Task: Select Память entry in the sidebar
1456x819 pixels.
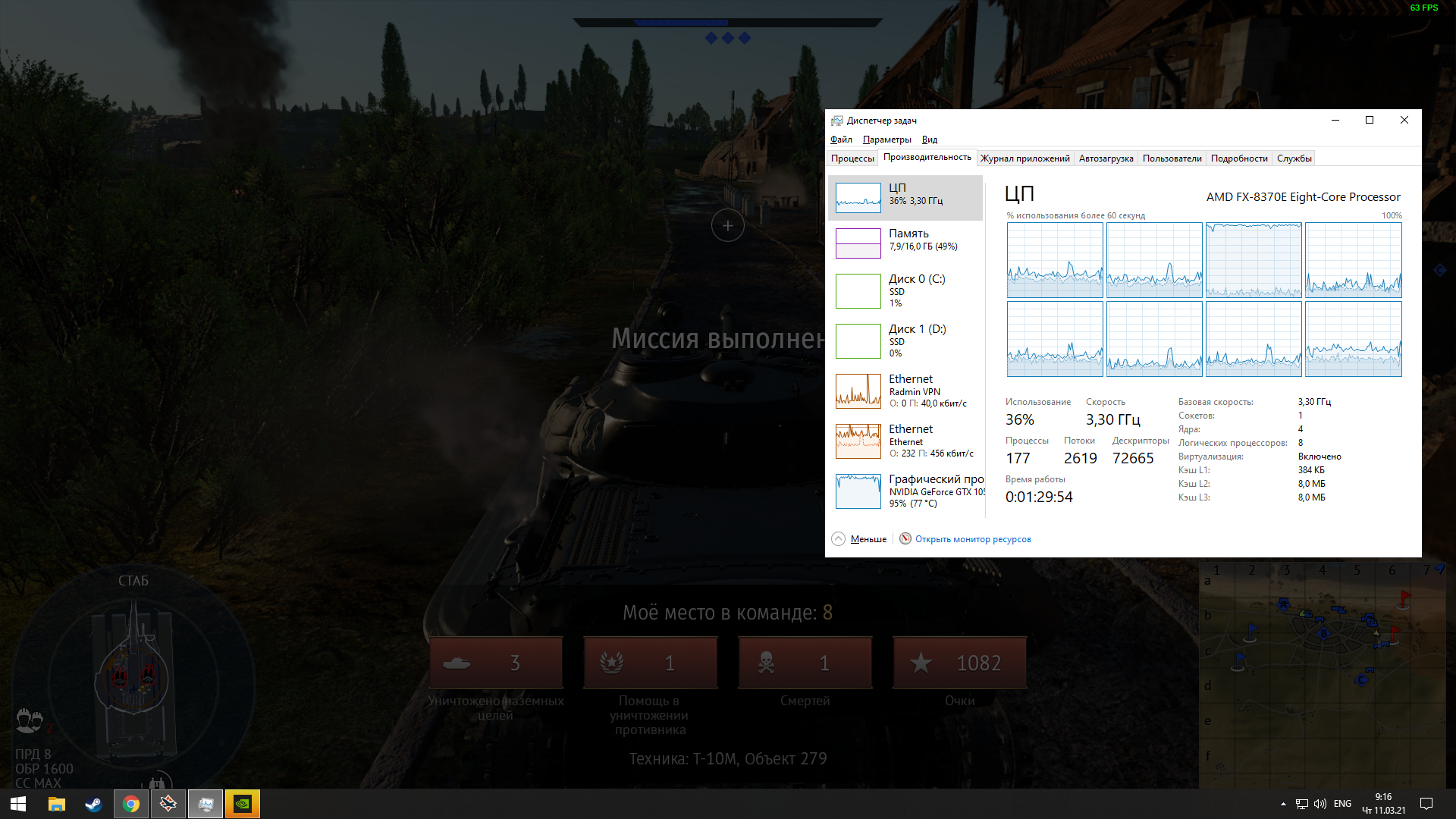Action: click(x=905, y=243)
